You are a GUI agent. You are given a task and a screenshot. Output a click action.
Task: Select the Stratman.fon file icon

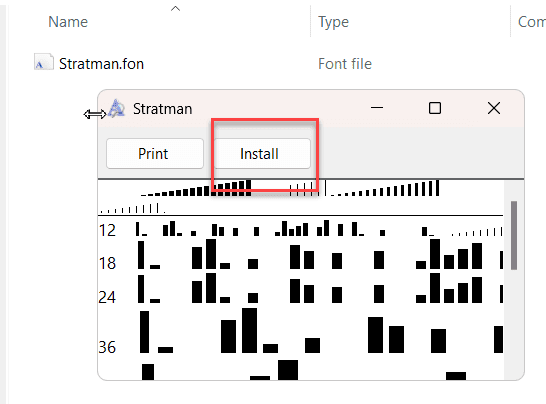(x=44, y=63)
